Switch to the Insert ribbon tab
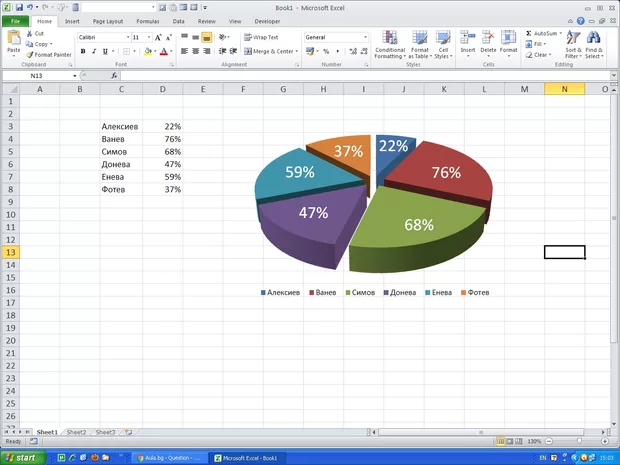 (x=72, y=20)
